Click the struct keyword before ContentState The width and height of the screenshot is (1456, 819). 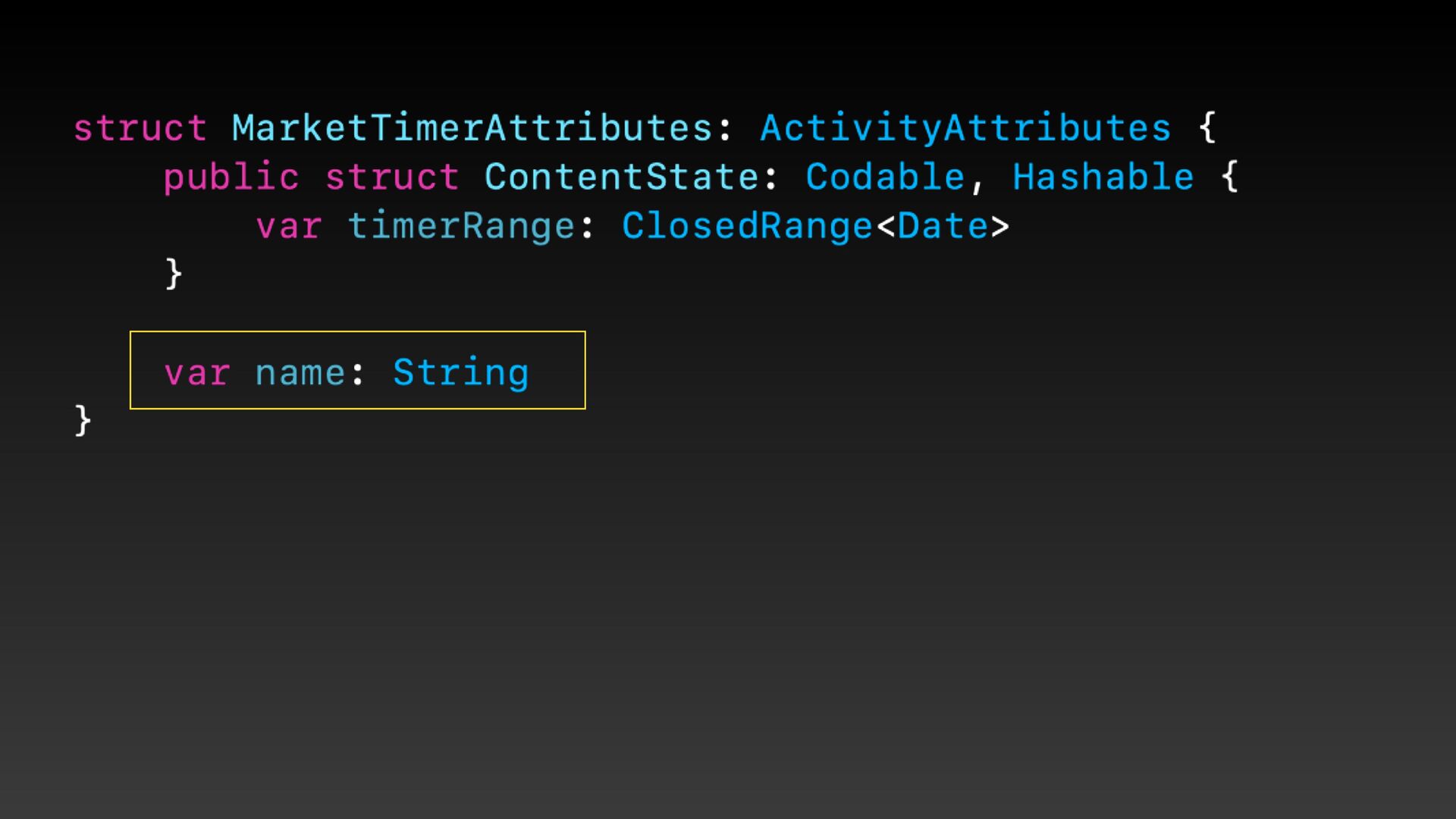392,177
